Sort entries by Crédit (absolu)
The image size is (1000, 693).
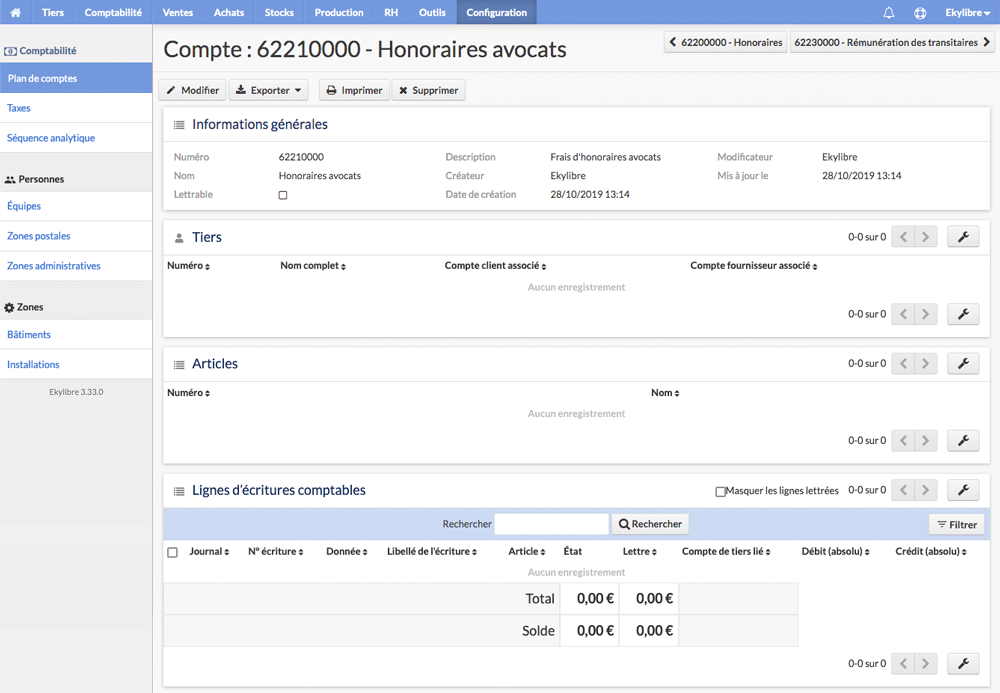pos(931,551)
